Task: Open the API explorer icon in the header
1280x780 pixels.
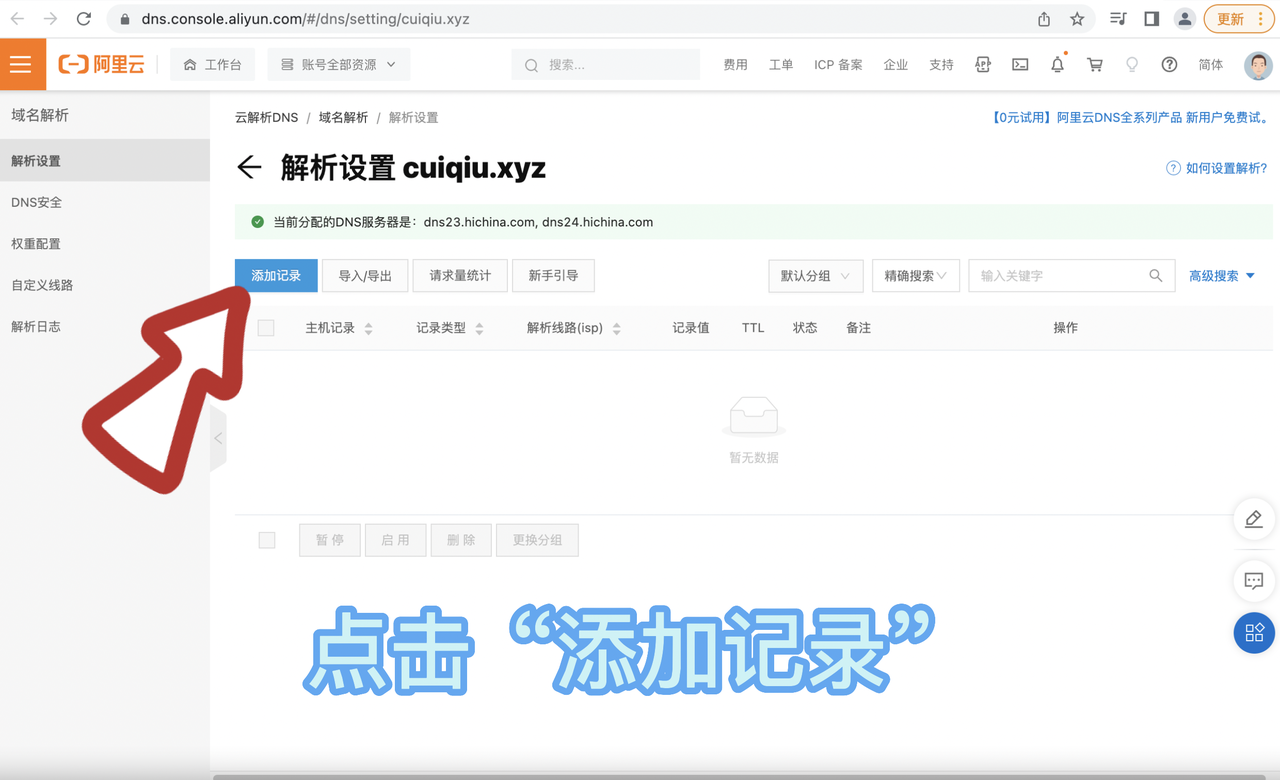Action: click(x=983, y=64)
